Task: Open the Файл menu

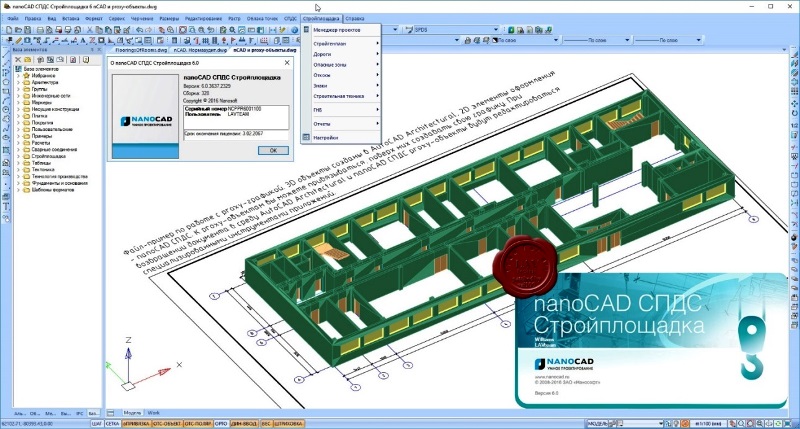Action: click(x=13, y=18)
